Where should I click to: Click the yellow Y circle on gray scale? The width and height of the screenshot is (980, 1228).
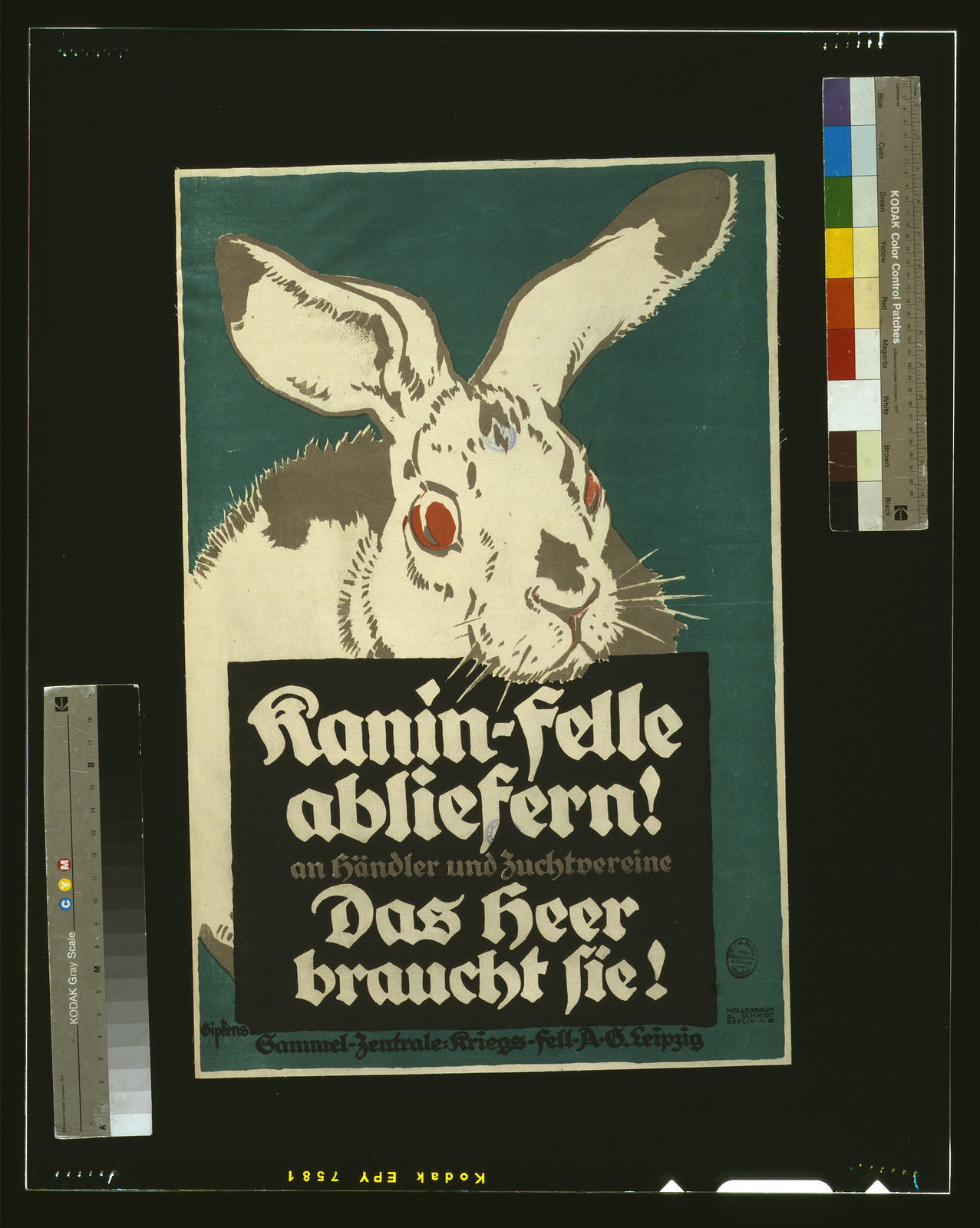point(65,884)
